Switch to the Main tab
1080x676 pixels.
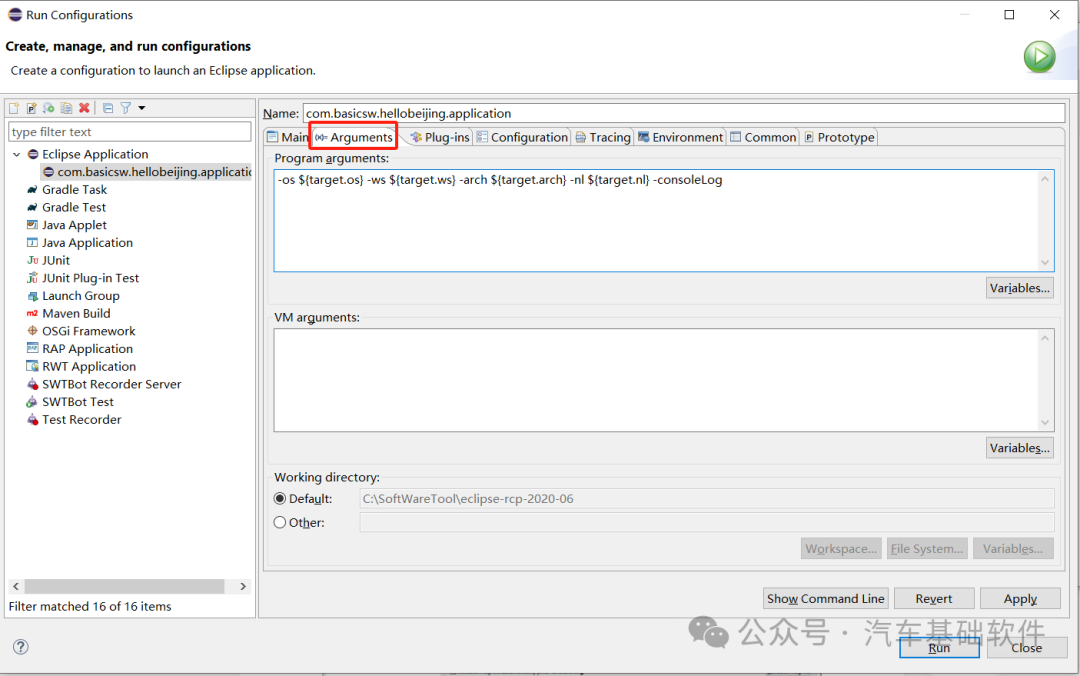click(x=287, y=137)
